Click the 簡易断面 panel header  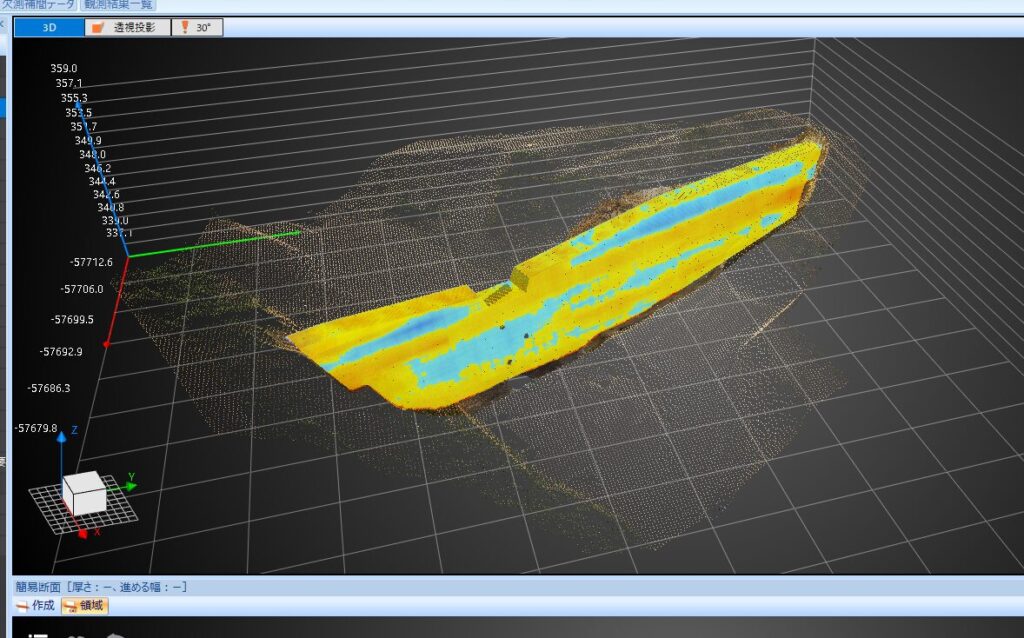pyautogui.click(x=100, y=587)
